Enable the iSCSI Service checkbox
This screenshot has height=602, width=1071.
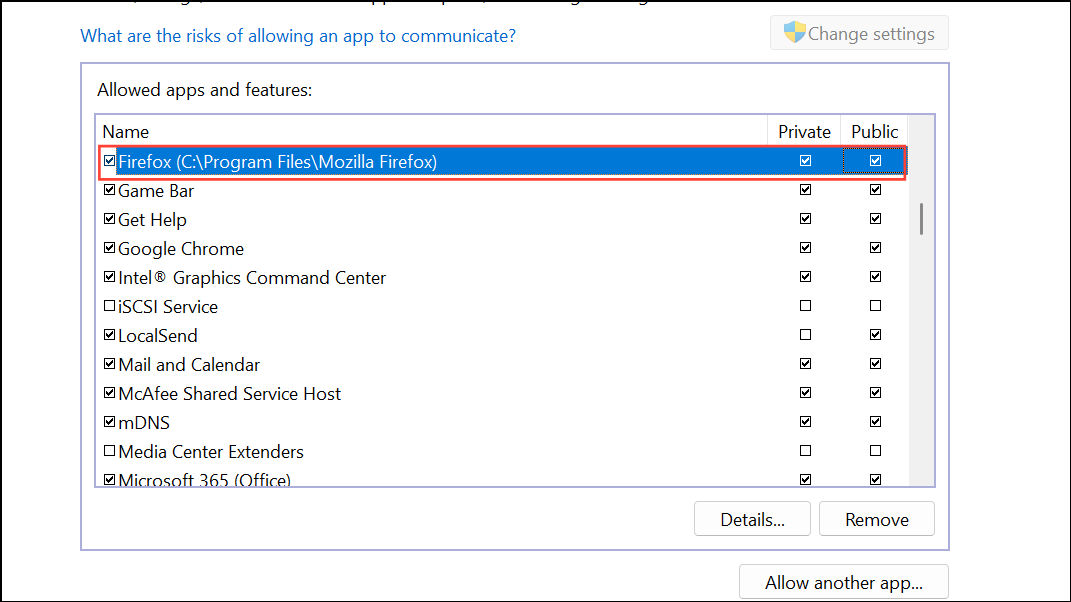[x=109, y=305]
